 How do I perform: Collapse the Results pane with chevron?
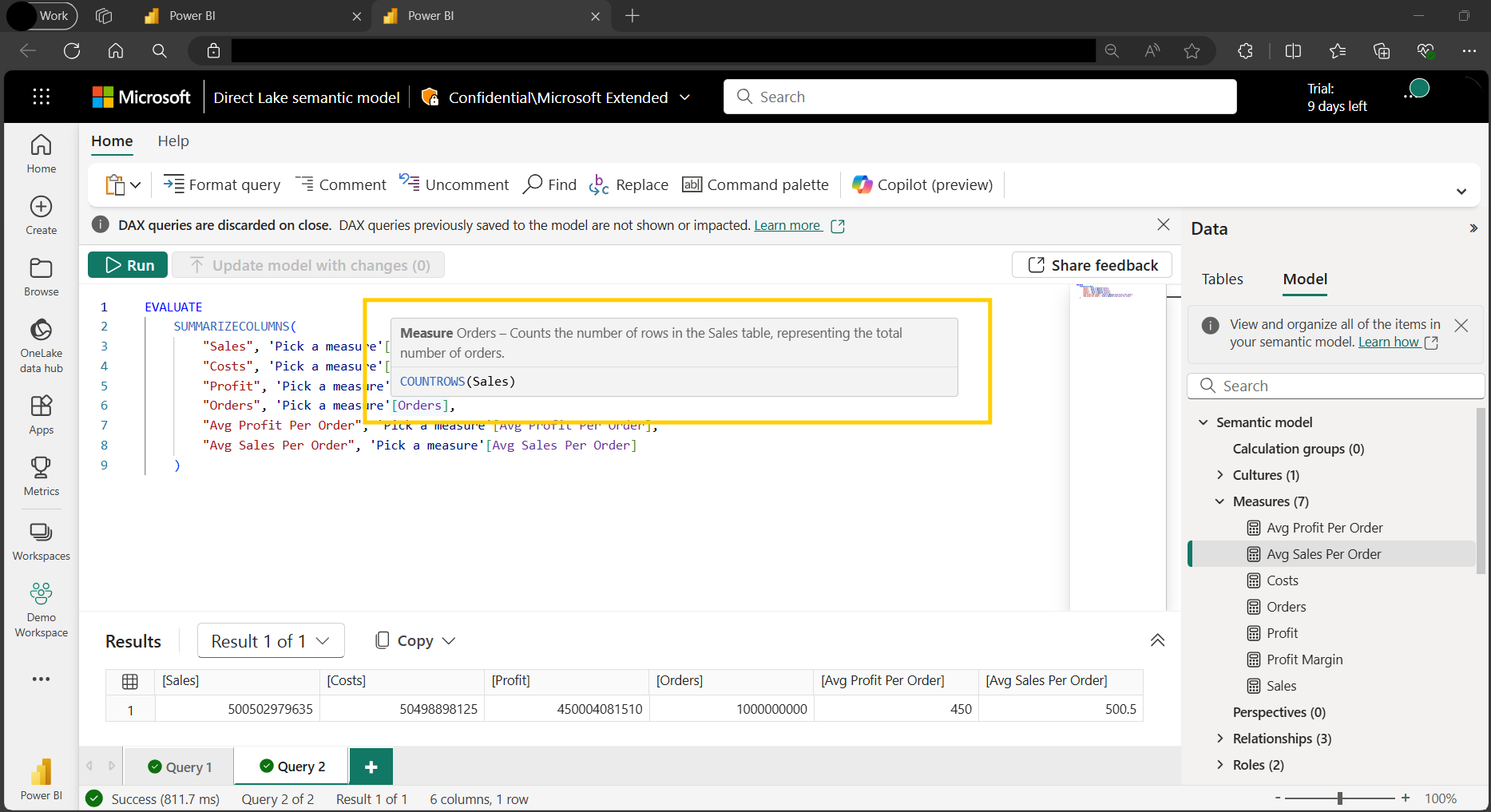pos(1156,640)
